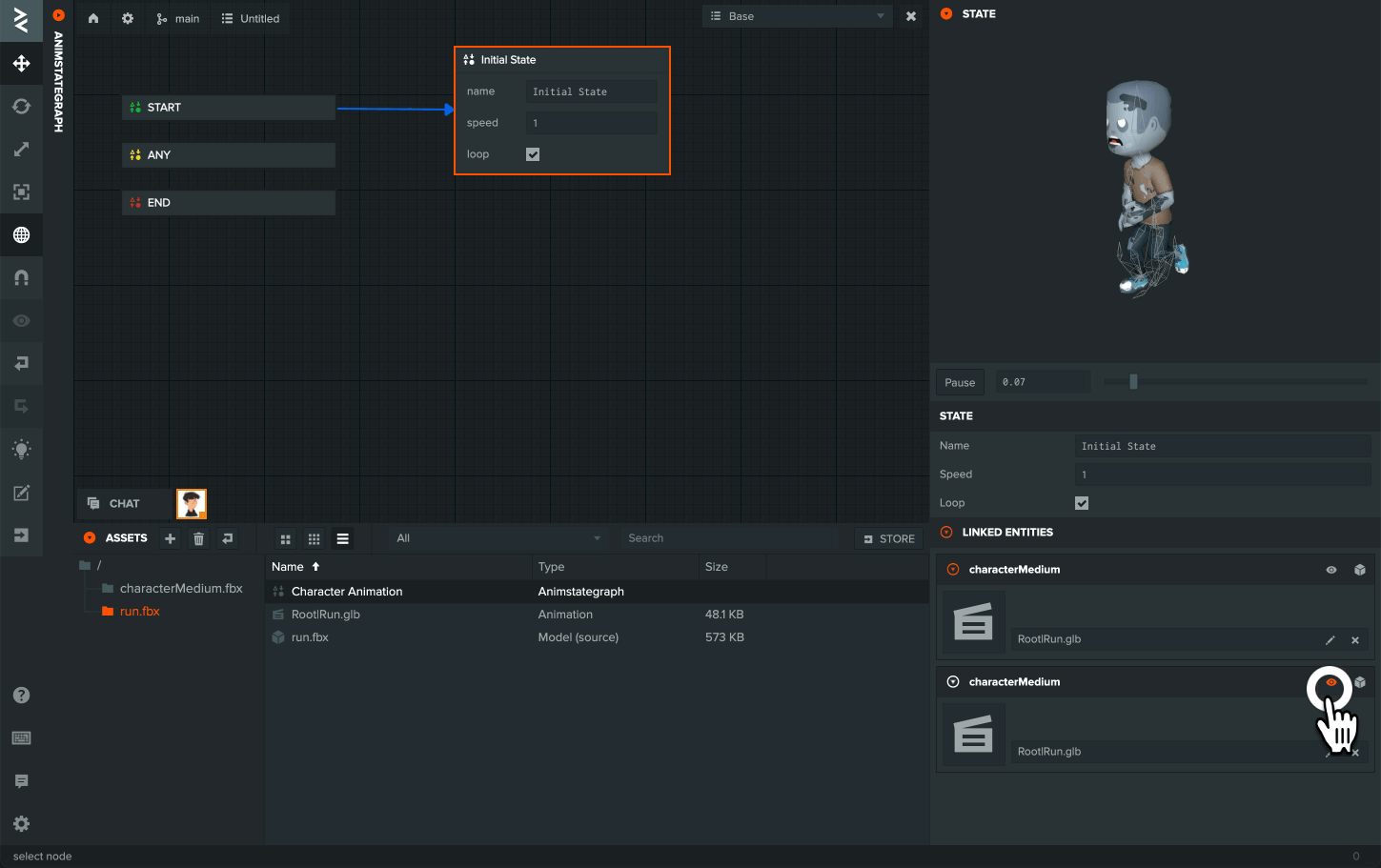
Task: Select the Scale tool
Action: click(21, 149)
